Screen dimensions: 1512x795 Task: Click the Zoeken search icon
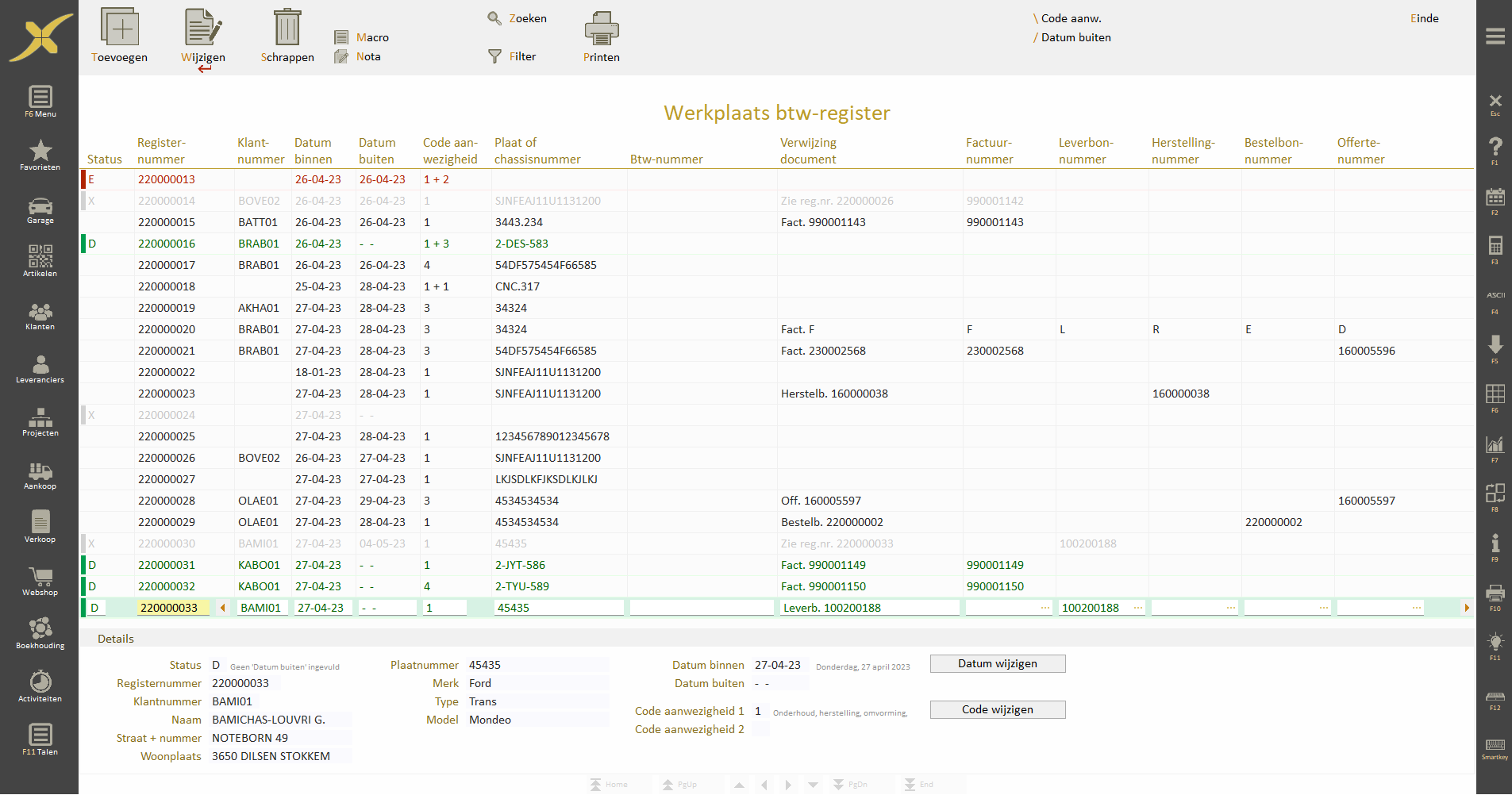point(494,18)
